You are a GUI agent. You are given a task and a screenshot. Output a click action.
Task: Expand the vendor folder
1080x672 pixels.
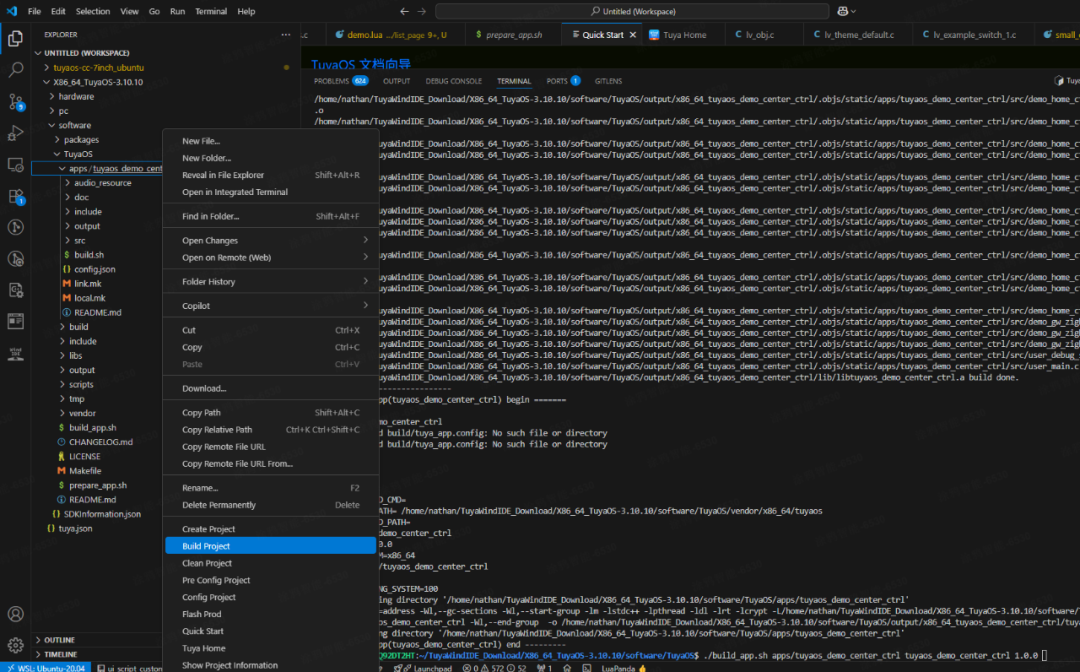point(82,413)
